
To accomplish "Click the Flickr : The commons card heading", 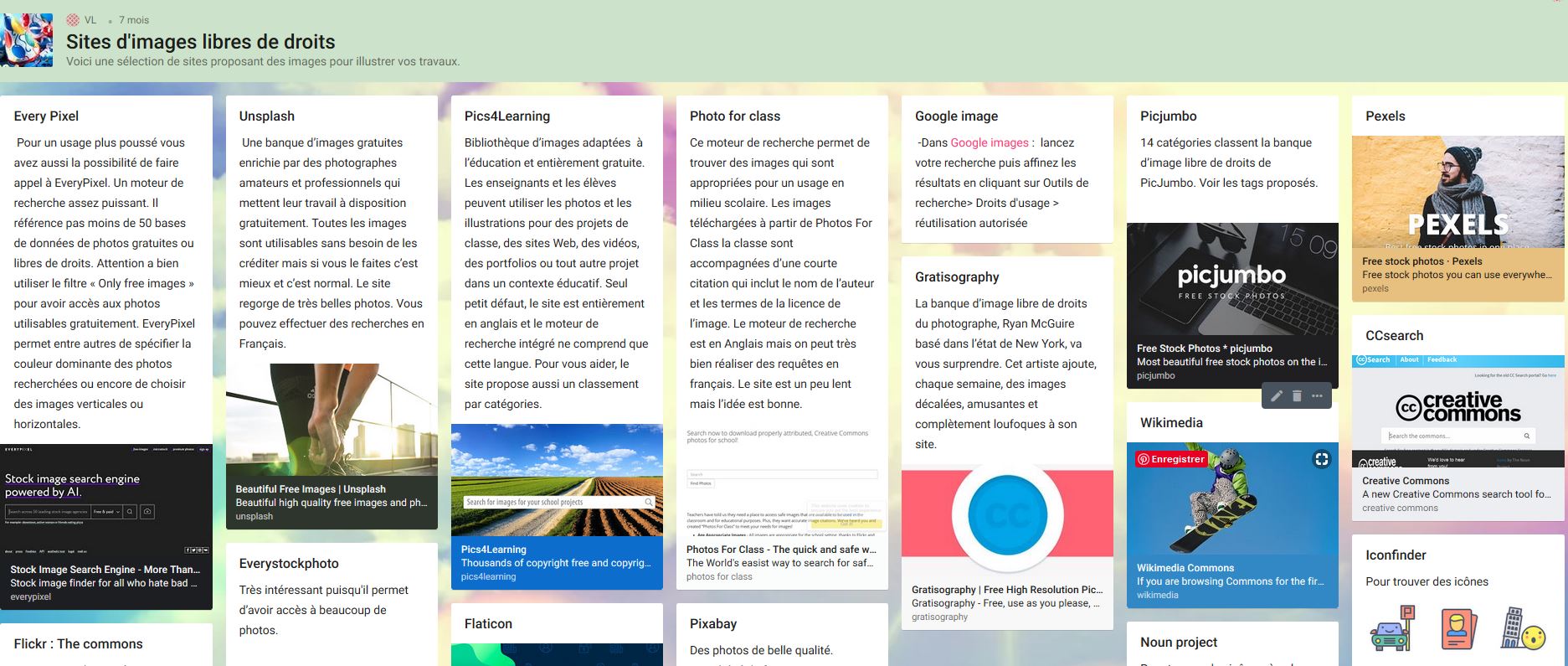I will (78, 644).
